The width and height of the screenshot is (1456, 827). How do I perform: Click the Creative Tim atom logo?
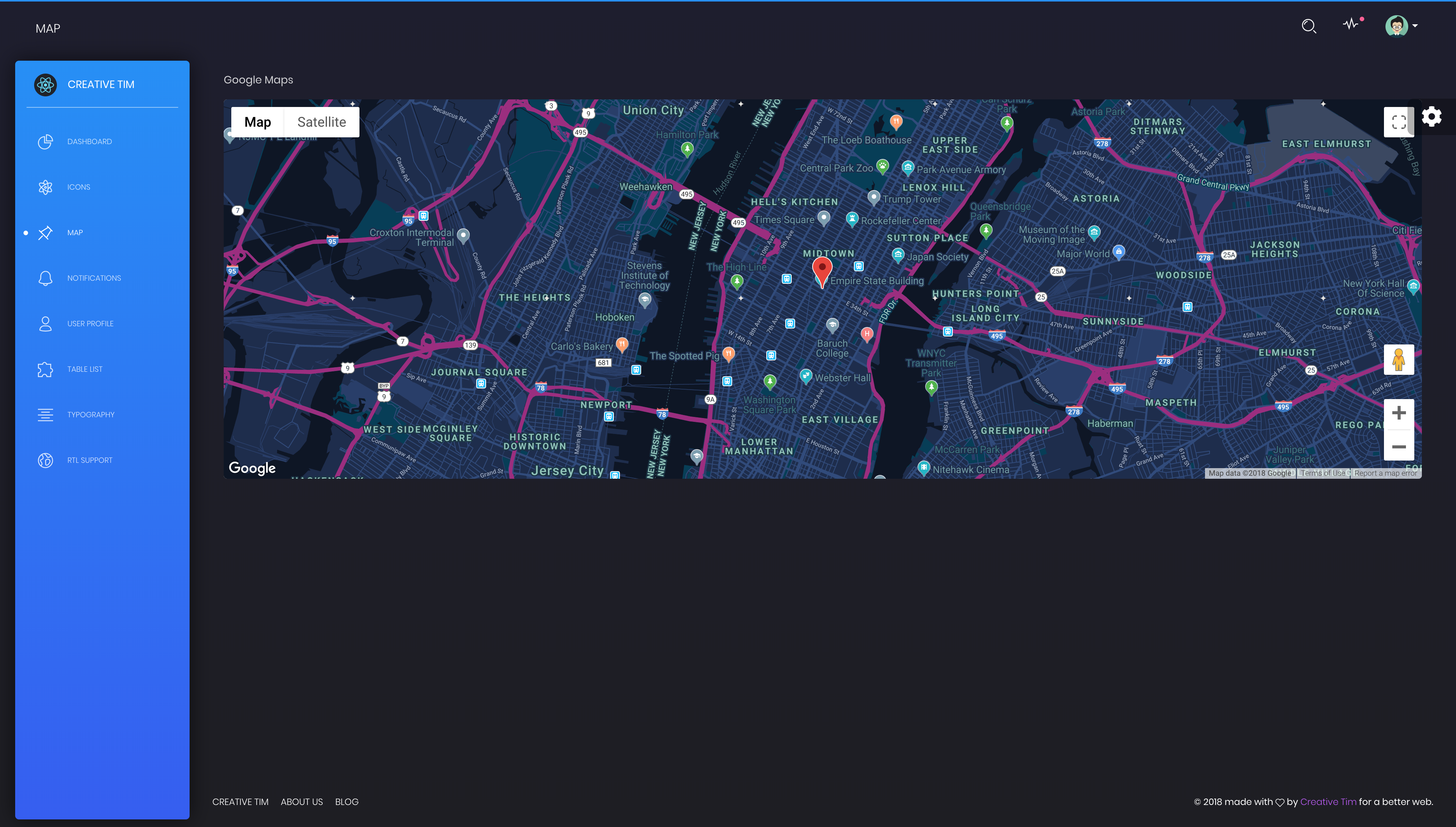coord(45,85)
